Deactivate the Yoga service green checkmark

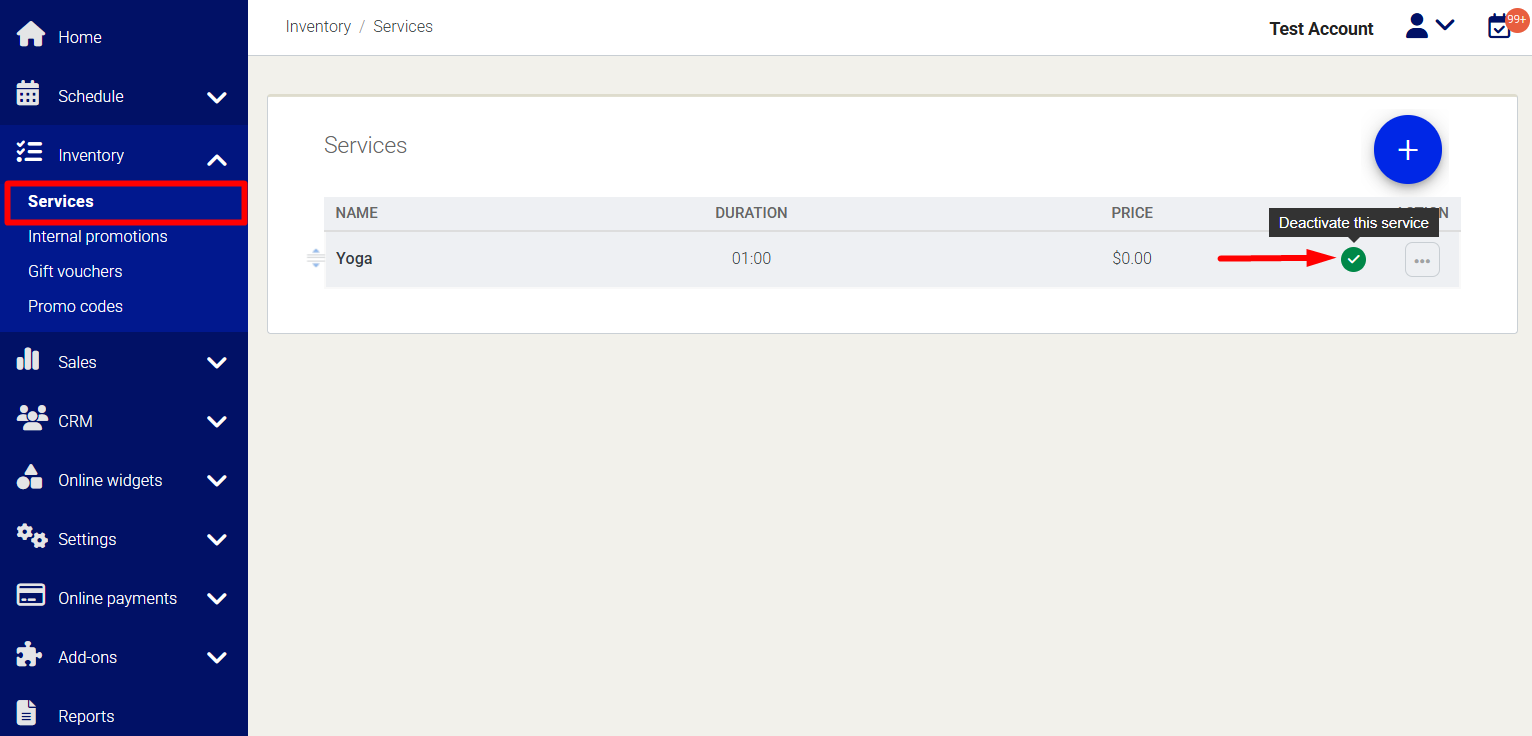pyautogui.click(x=1353, y=260)
